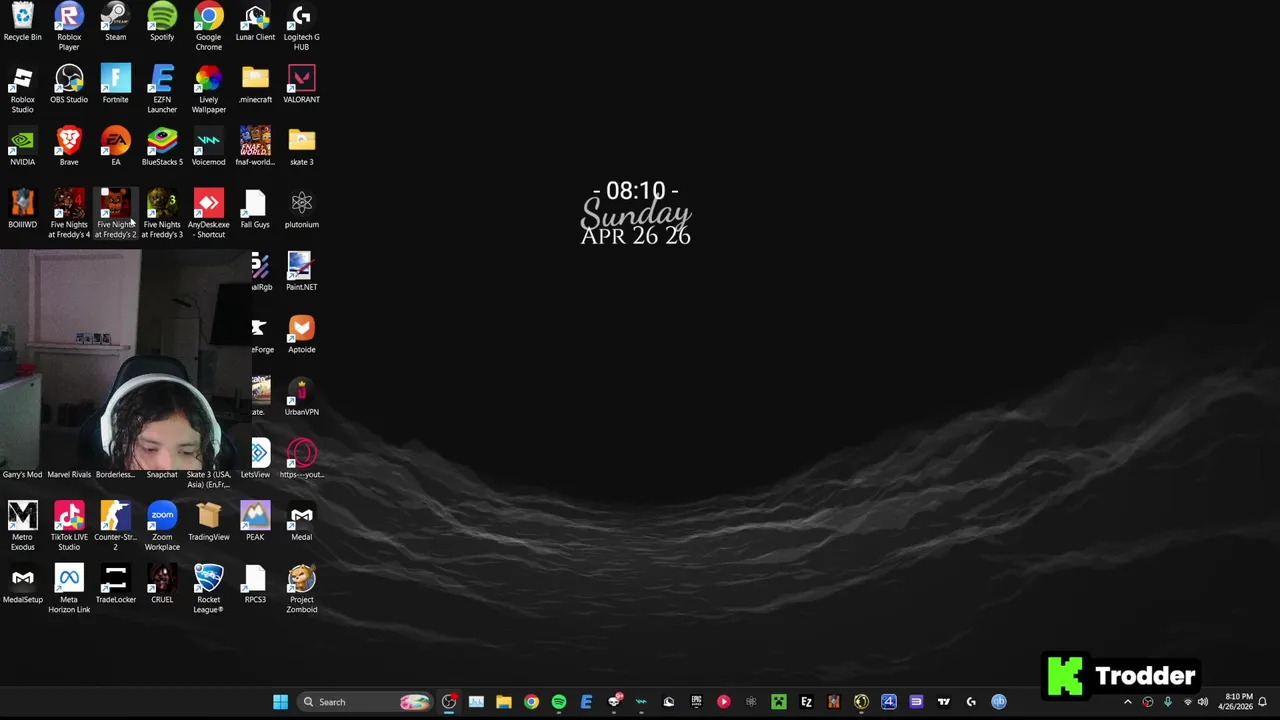Select the Google Chrome desktop icon
This screenshot has width=1280, height=720.
[209, 27]
